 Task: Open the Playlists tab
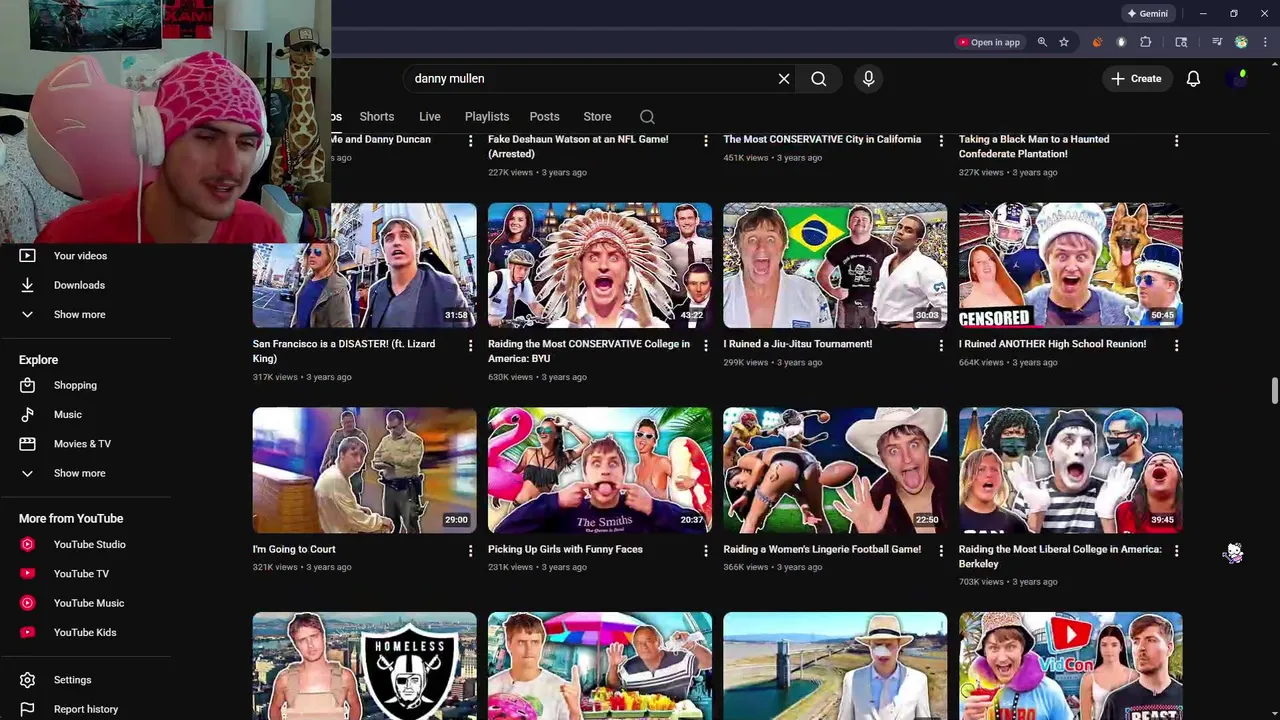pos(487,117)
